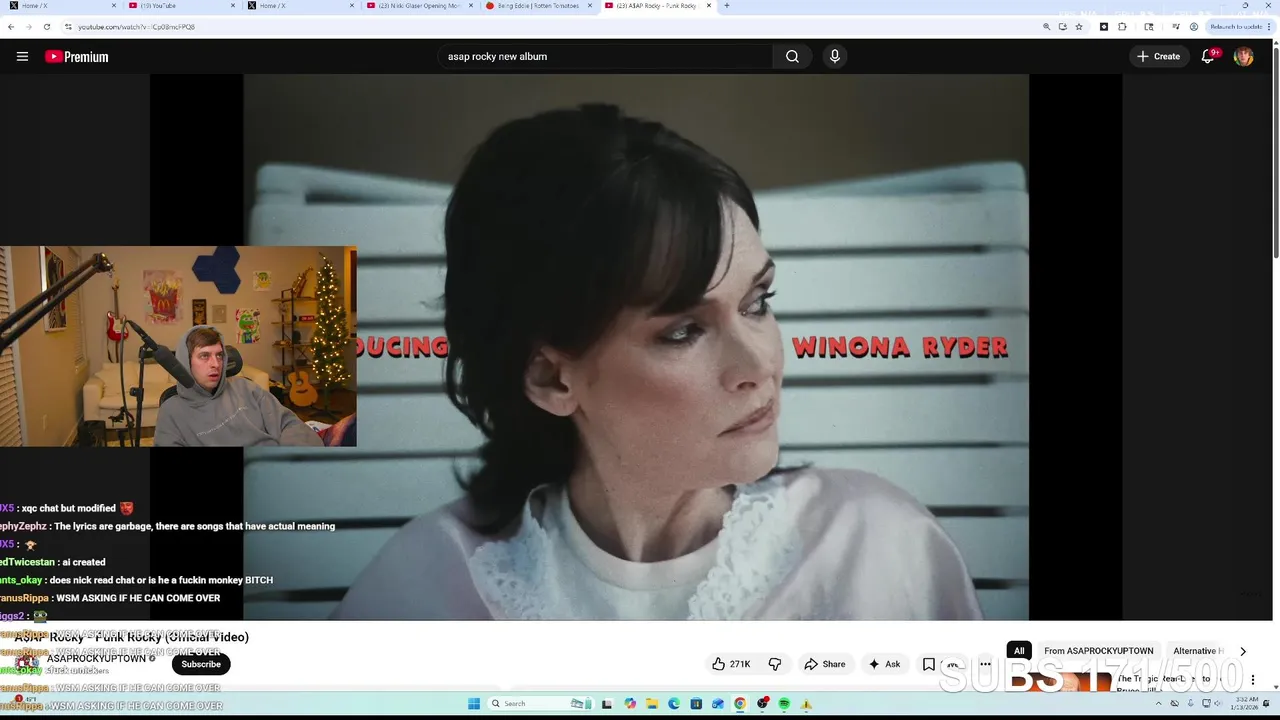Show hidden system tray icons

[1159, 704]
